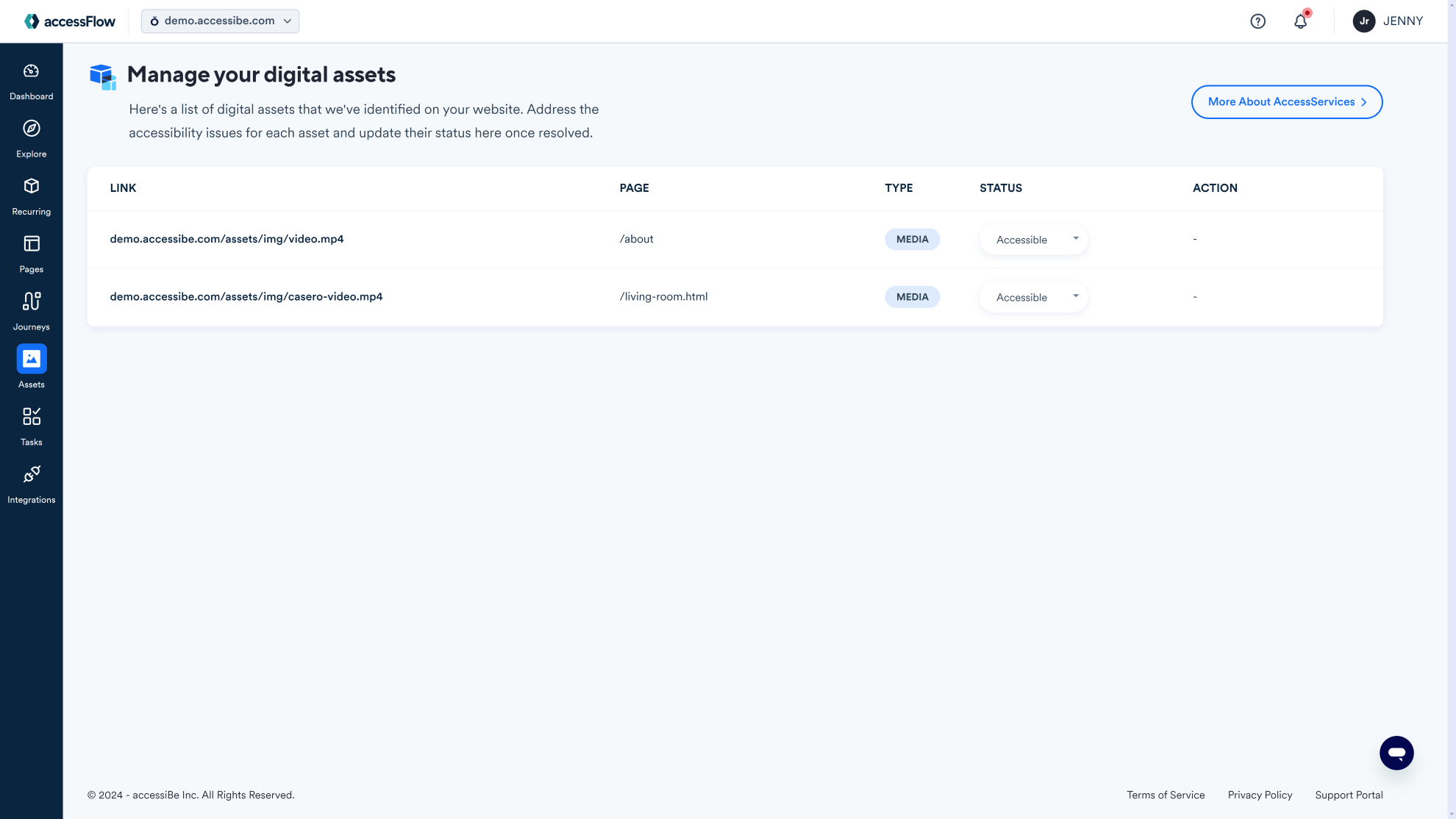Open Jenny's user profile menu
Image resolution: width=1456 pixels, height=819 pixels.
(x=1389, y=21)
